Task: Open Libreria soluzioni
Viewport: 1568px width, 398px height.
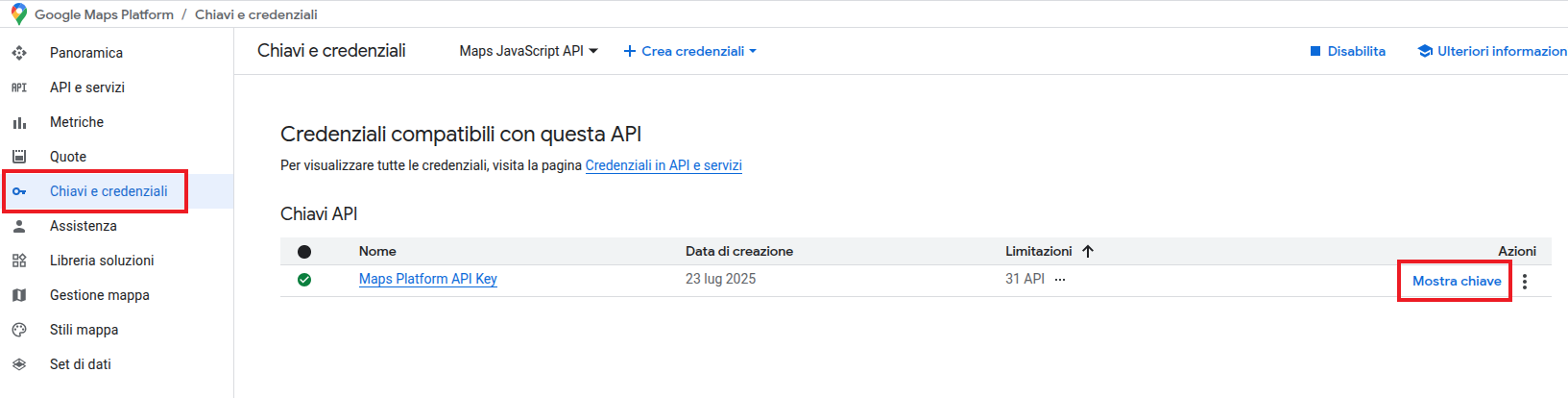Action: [x=102, y=261]
